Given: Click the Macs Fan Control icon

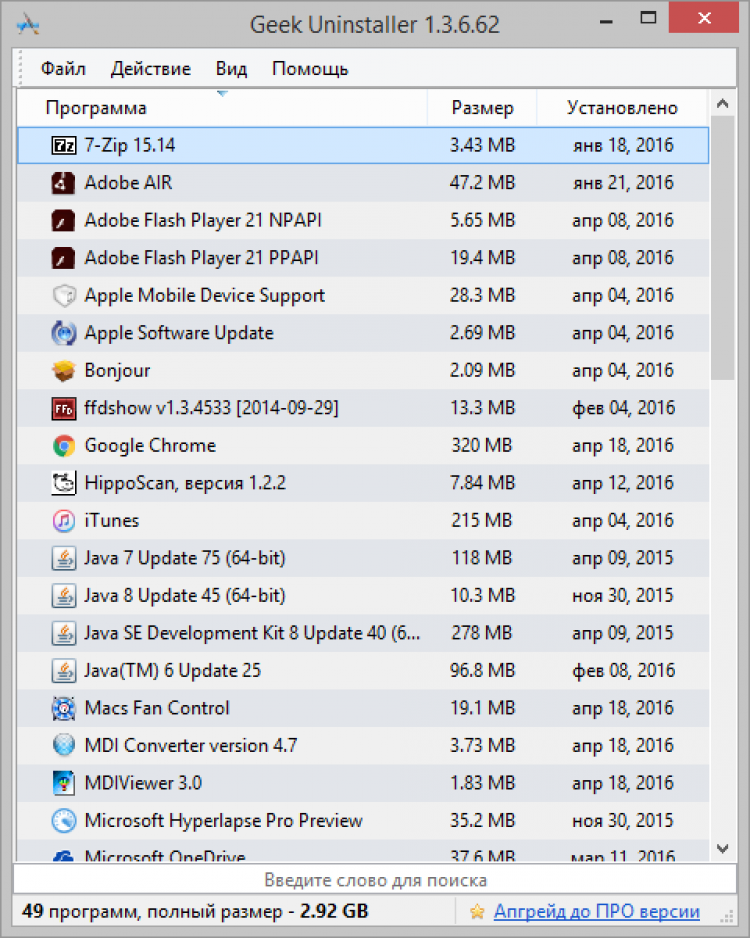Looking at the screenshot, I should coord(63,708).
